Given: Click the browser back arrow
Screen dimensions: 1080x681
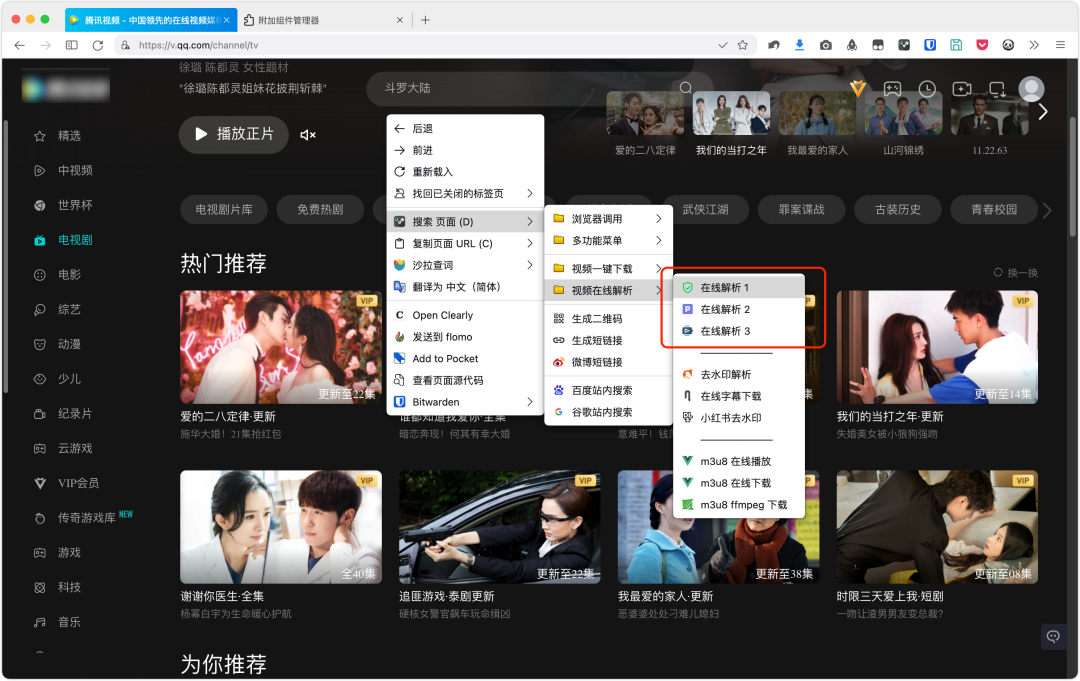Looking at the screenshot, I should tap(19, 45).
